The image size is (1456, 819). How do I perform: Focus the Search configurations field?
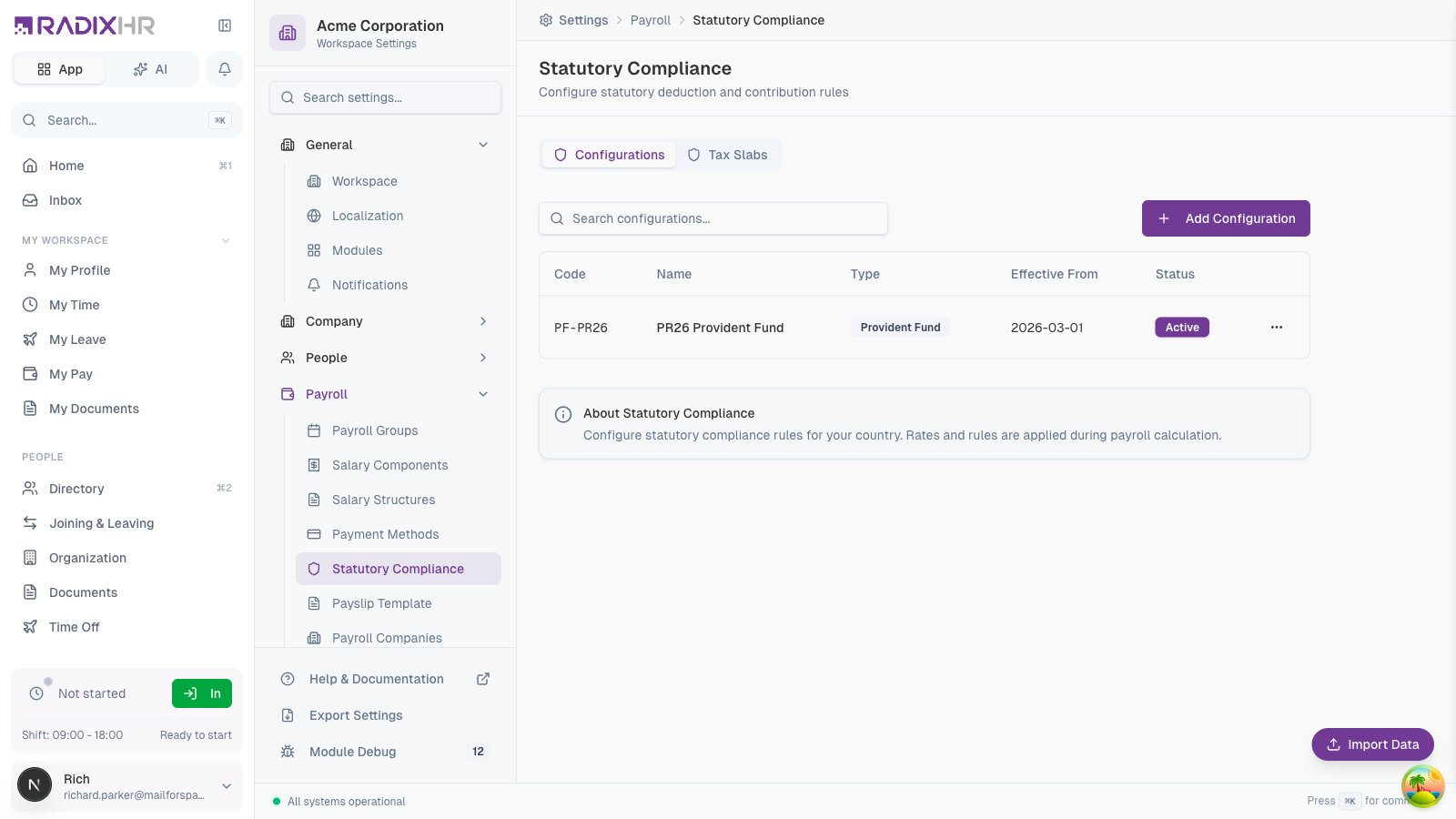(713, 218)
